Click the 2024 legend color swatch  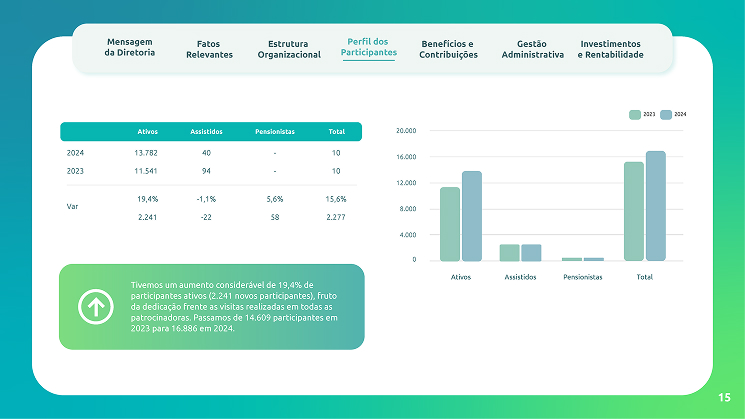coord(666,115)
